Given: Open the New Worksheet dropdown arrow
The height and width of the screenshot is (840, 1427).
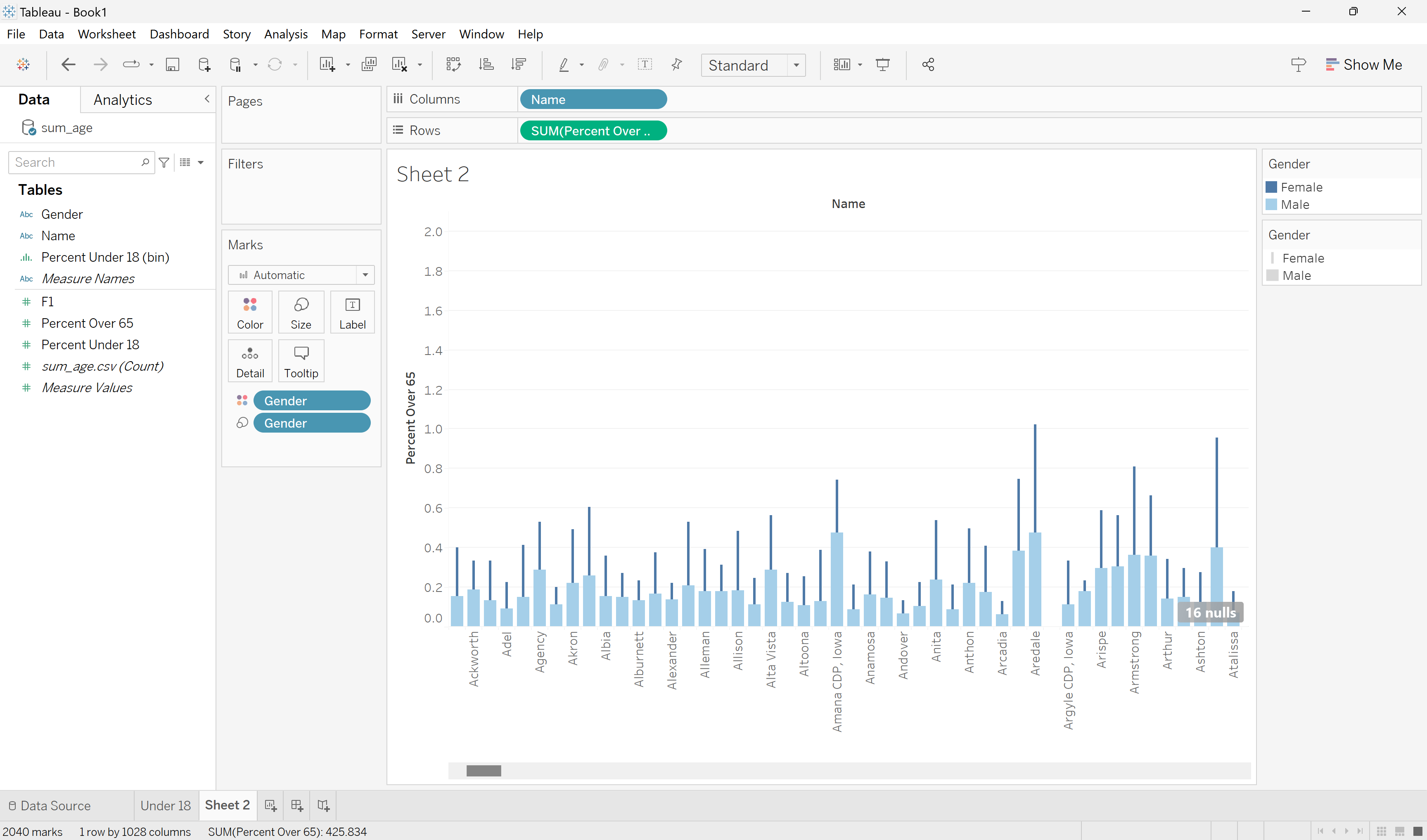Looking at the screenshot, I should coord(348,65).
